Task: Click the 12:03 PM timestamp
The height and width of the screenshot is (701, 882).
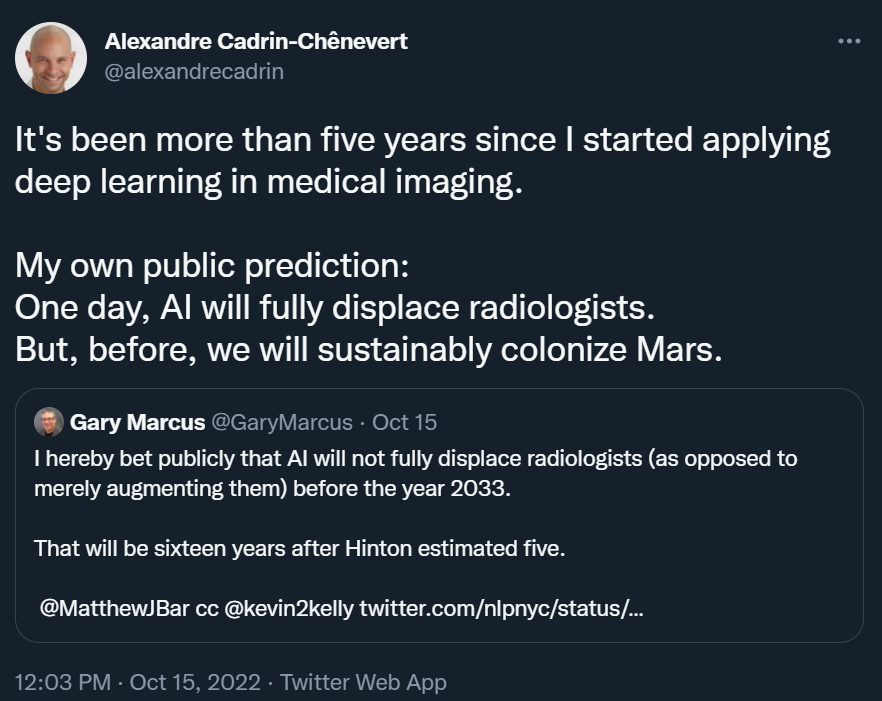Action: 63,682
